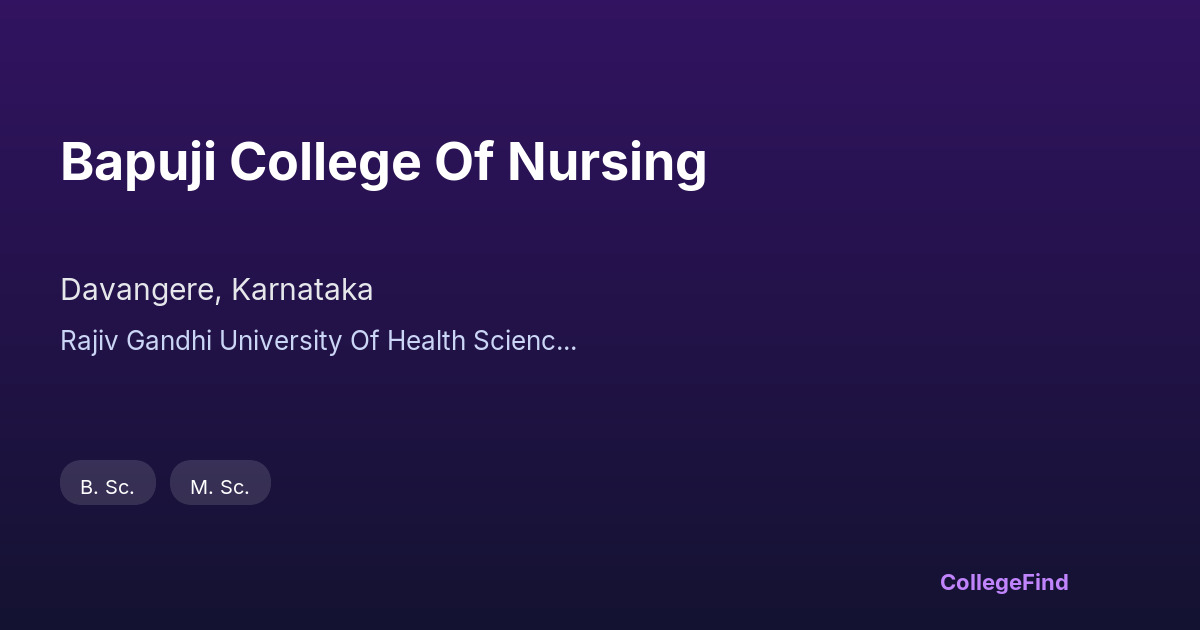Open the CollegeFind brand logo
The image size is (1200, 630).
(1003, 582)
